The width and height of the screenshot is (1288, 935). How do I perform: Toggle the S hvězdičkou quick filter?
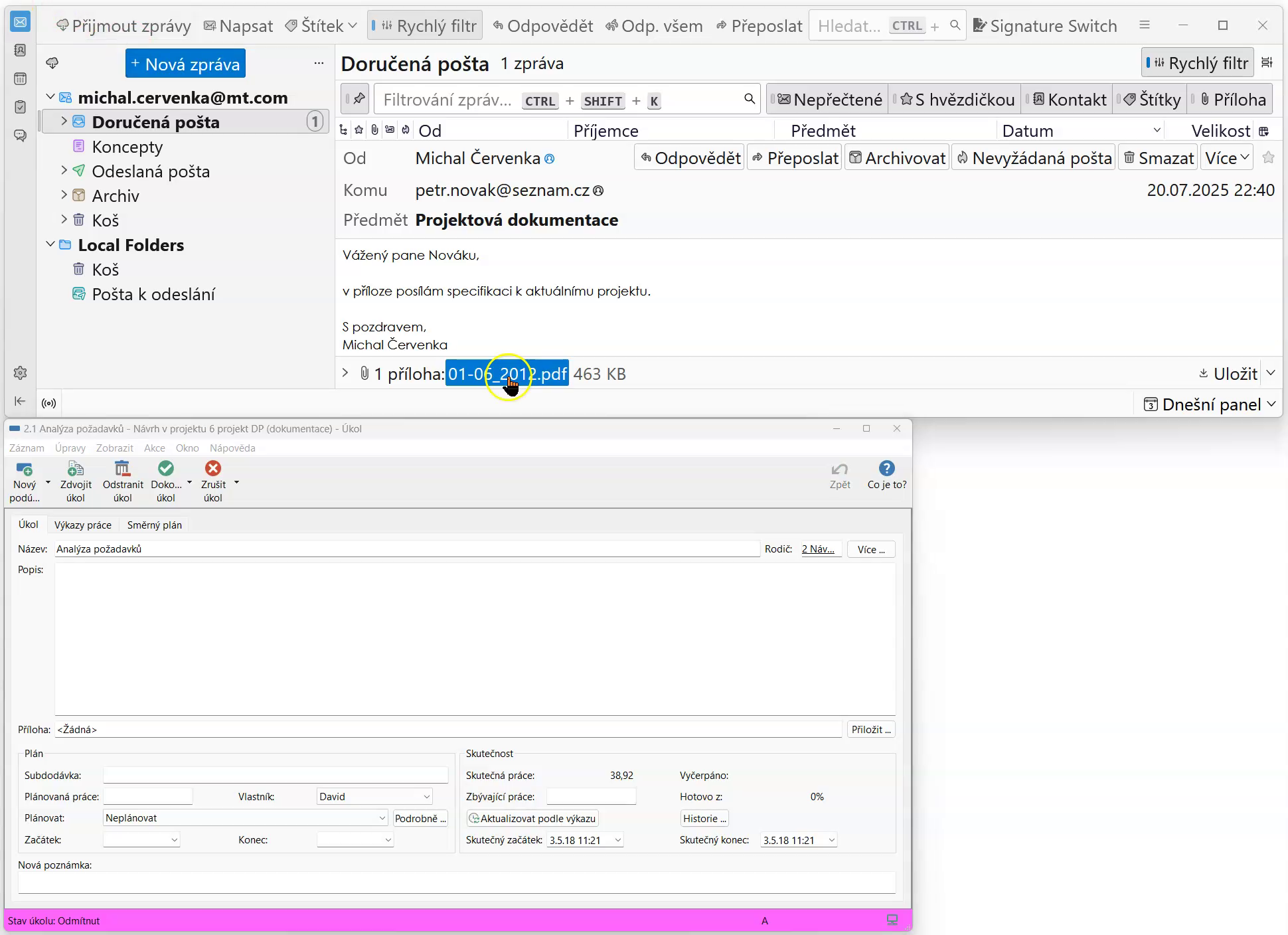tap(957, 100)
